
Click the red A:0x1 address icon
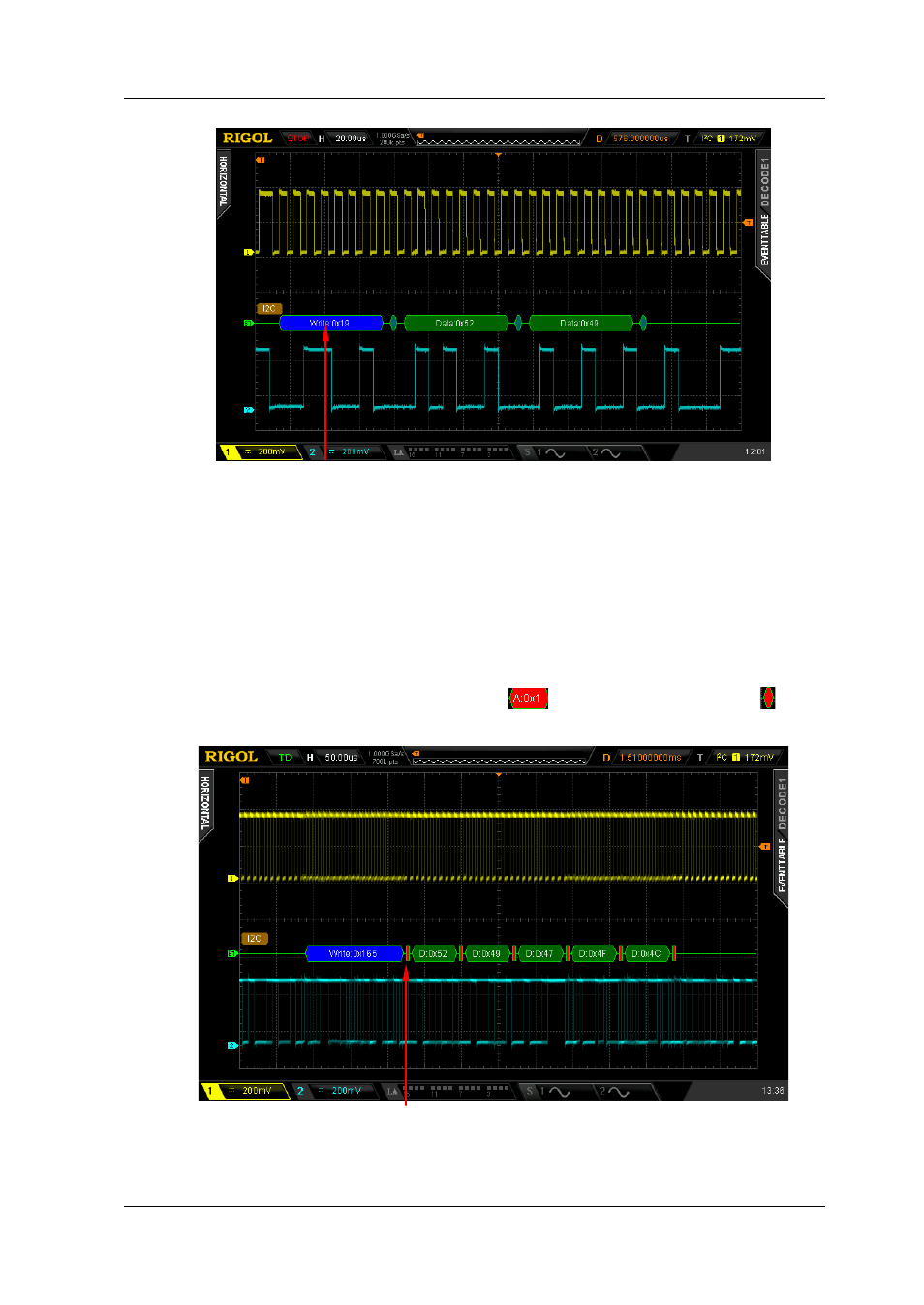point(528,699)
